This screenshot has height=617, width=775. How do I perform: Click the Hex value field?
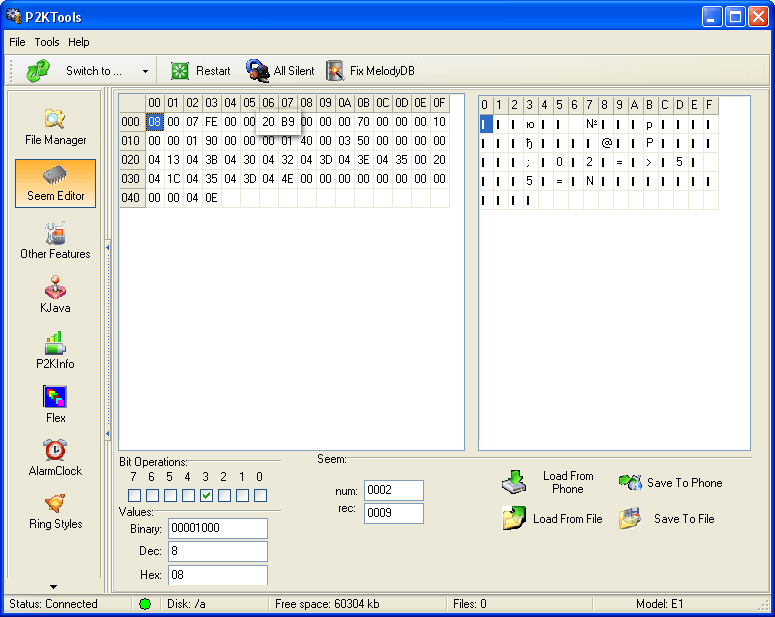pos(218,574)
